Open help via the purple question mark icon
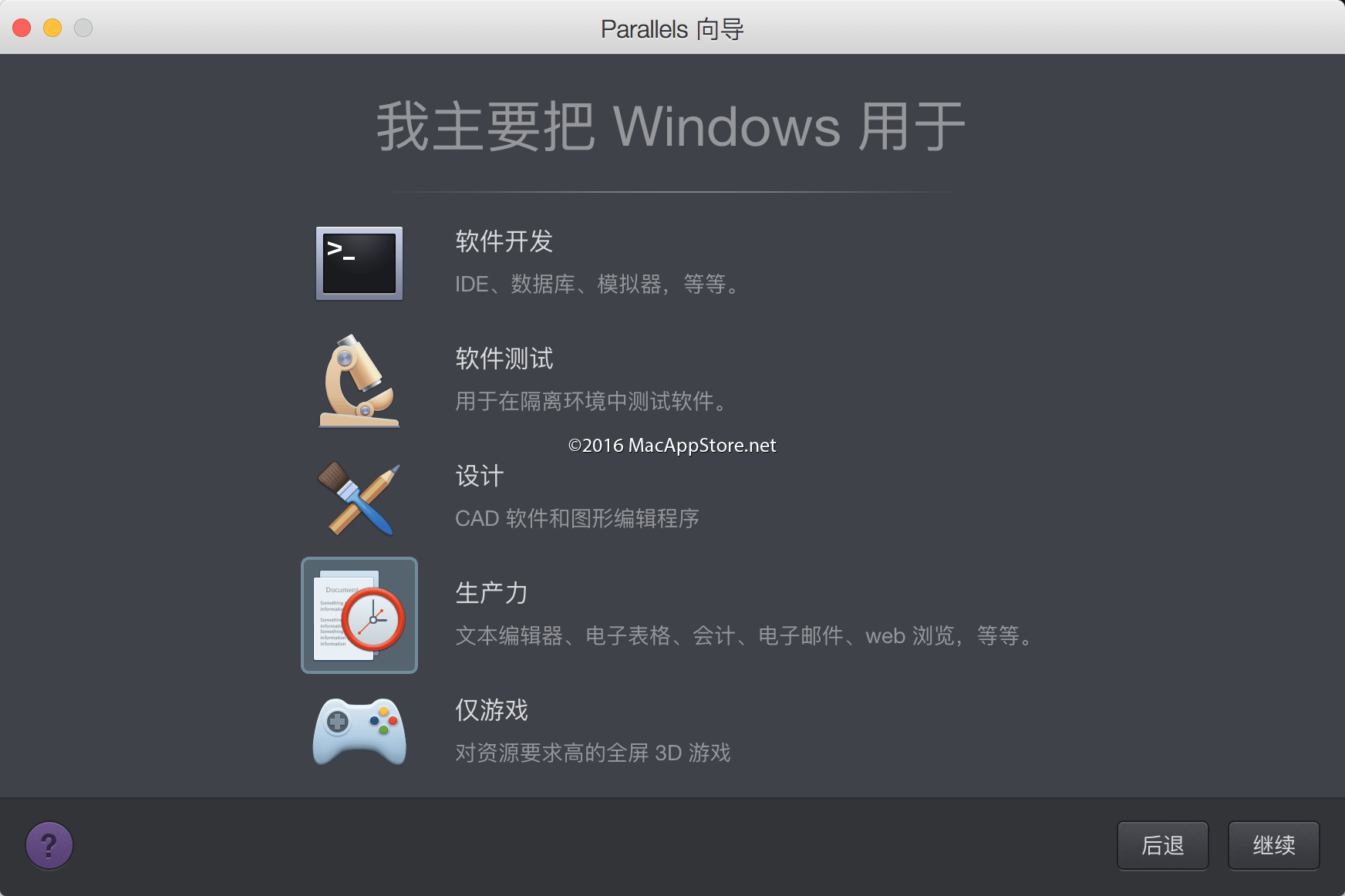 49,845
